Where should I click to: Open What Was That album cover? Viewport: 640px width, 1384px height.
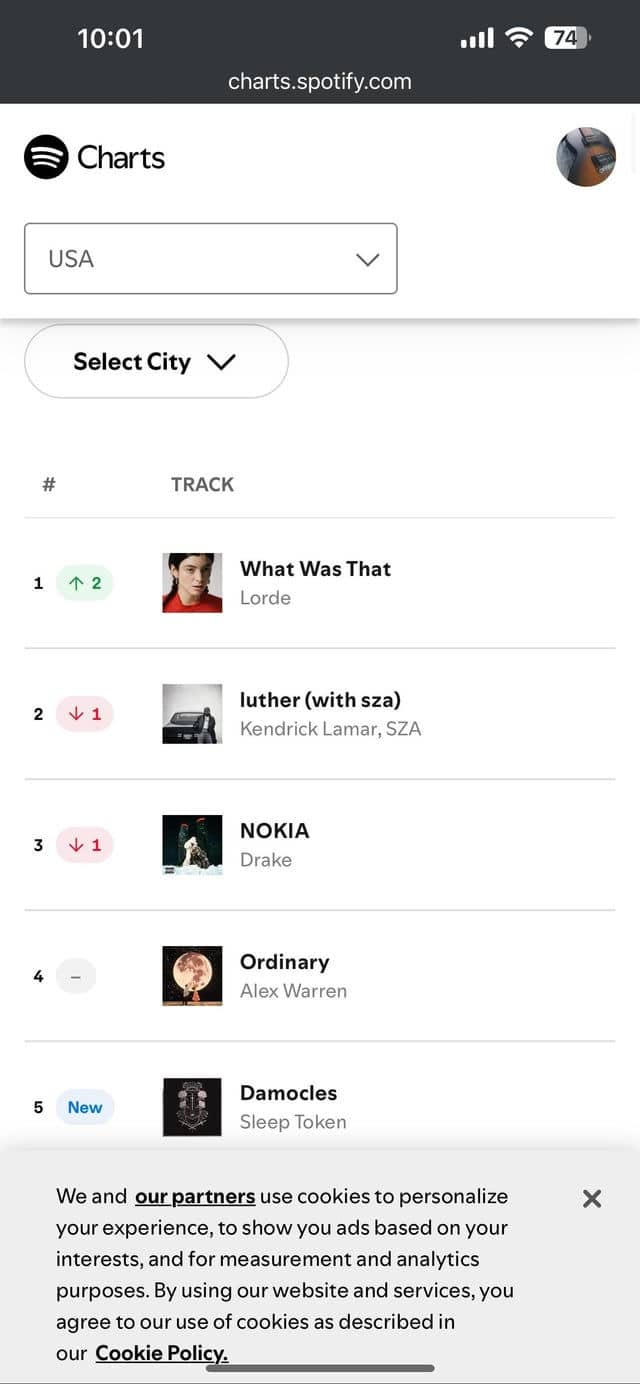(x=192, y=583)
